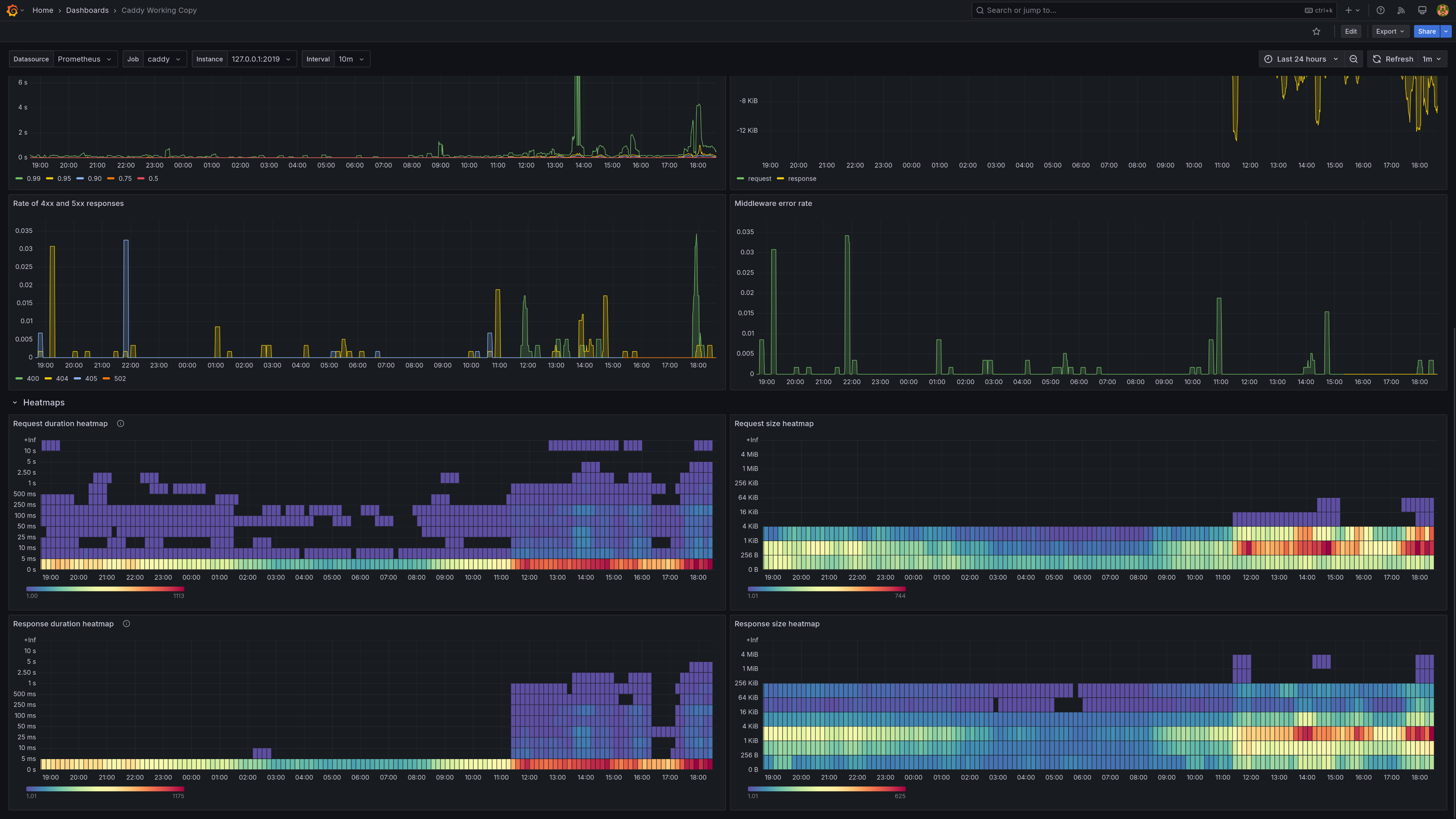Click the blue Share button
The width and height of the screenshot is (1456, 819).
coord(1426,31)
